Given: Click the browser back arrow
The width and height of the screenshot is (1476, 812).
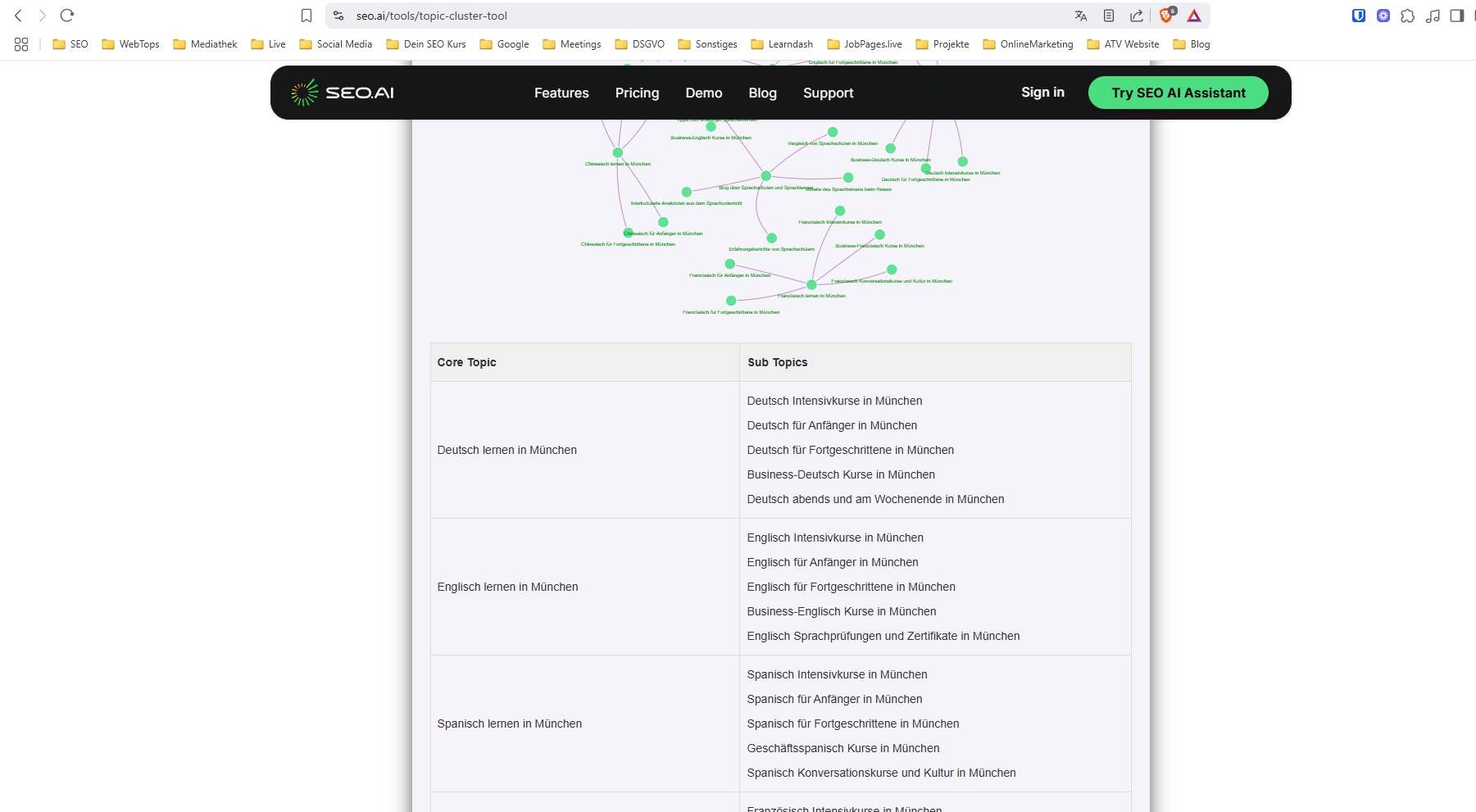Looking at the screenshot, I should click(18, 16).
